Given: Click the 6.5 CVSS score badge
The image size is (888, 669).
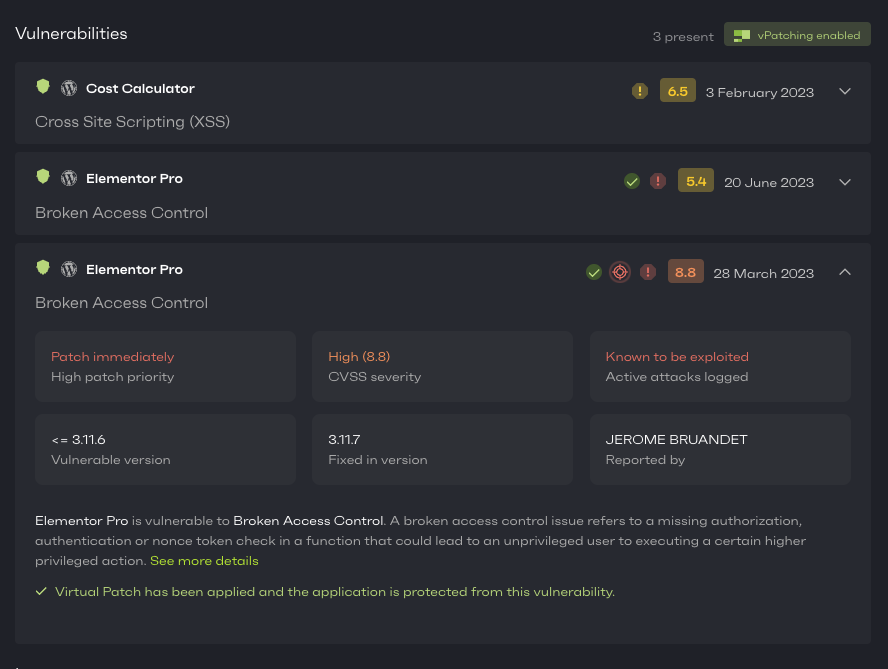Looking at the screenshot, I should click(677, 91).
